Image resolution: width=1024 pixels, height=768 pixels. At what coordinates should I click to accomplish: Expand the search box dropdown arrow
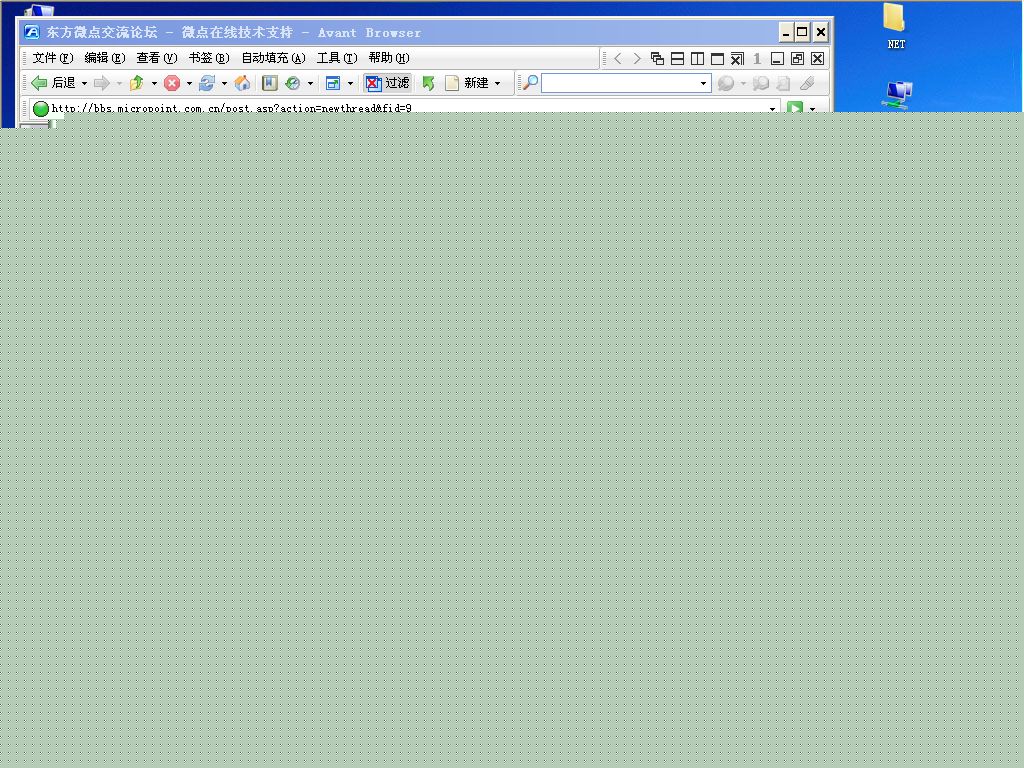coord(703,84)
